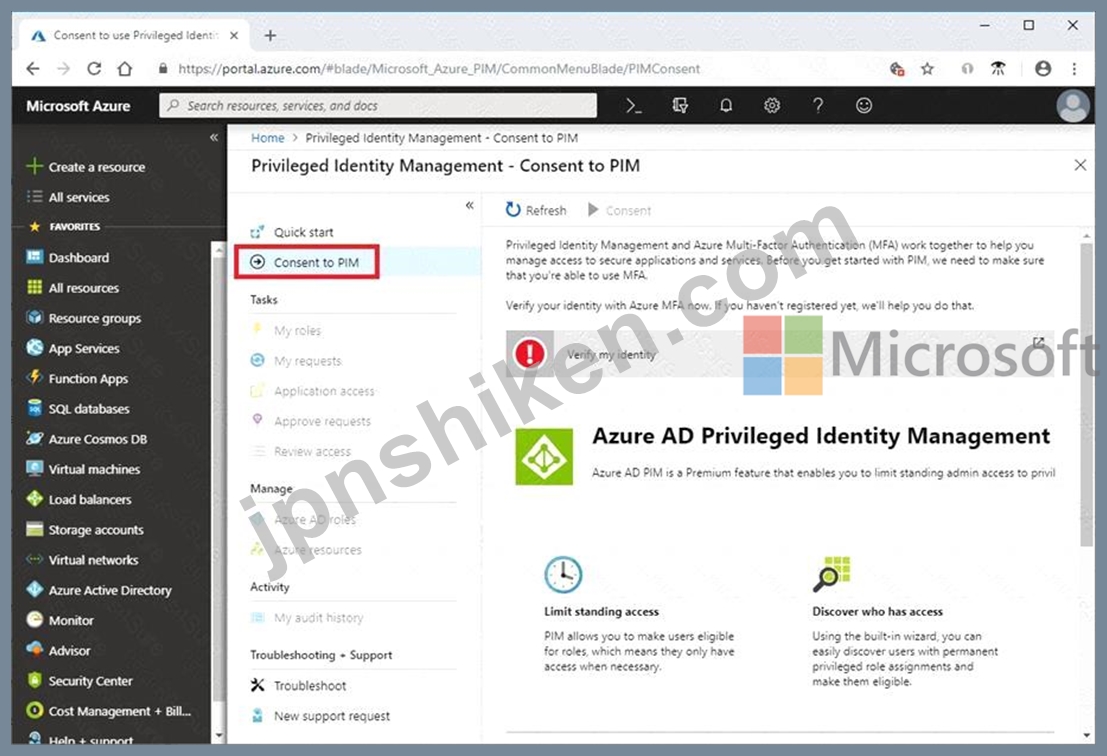Open Virtual machines
1107x756 pixels.
[x=83, y=469]
